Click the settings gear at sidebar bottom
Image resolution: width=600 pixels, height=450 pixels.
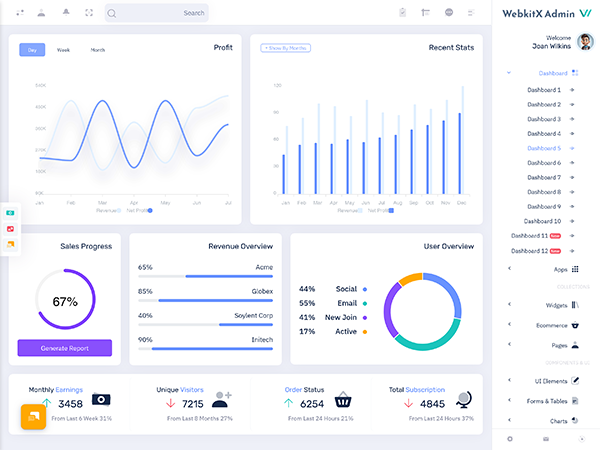tap(510, 439)
